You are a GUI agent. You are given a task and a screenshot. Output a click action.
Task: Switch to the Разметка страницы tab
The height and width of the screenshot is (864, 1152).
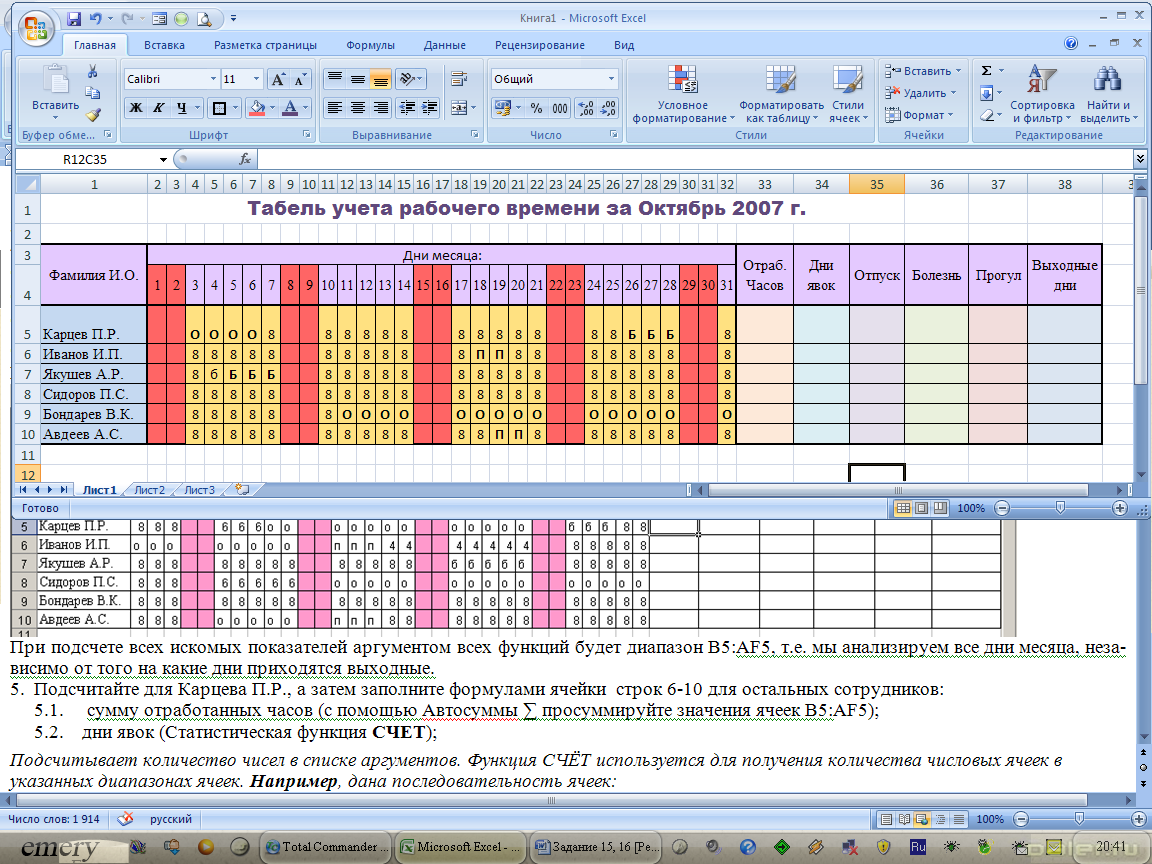[x=265, y=45]
